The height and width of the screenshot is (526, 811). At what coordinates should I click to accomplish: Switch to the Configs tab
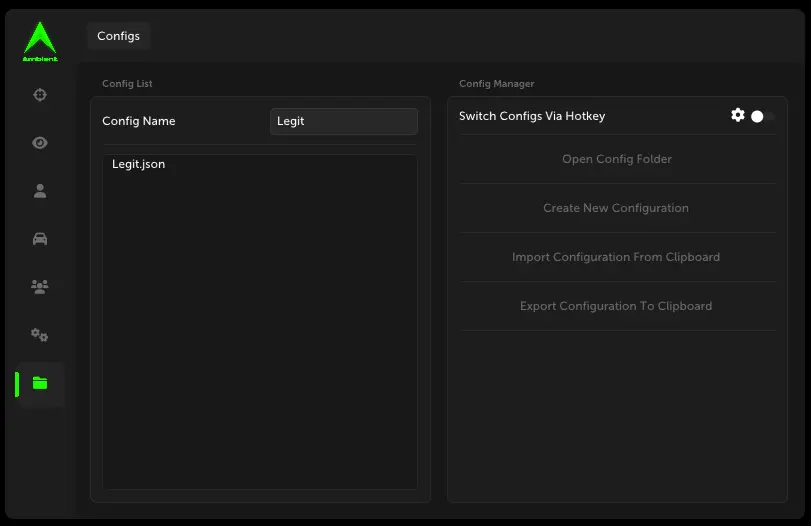[118, 36]
